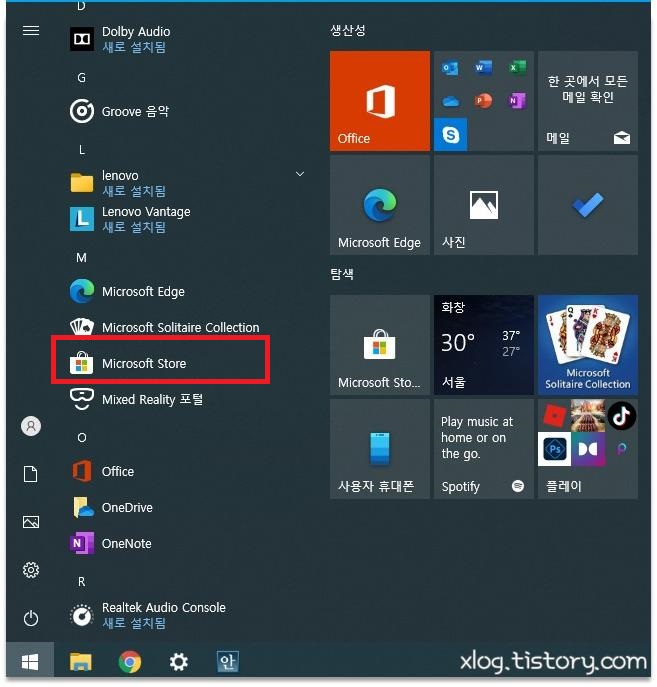The height and width of the screenshot is (687, 657).
Task: Expand the lenovo folder chevron
Action: click(x=300, y=174)
